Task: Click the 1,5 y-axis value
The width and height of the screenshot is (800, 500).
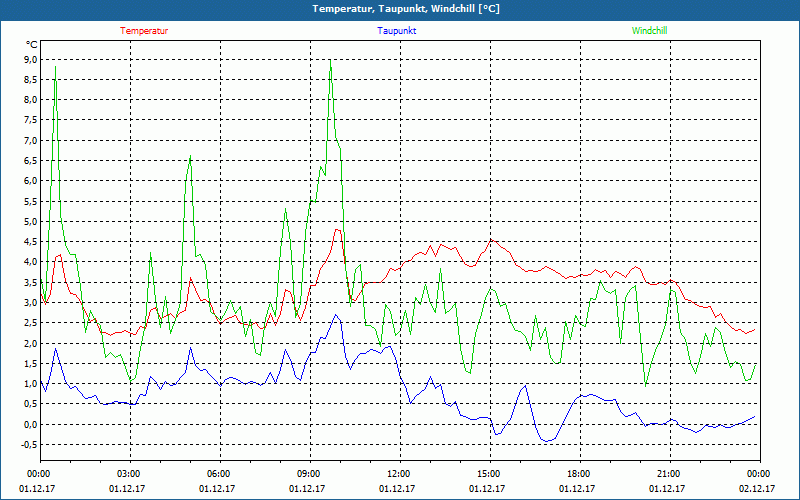Action: pyautogui.click(x=31, y=363)
